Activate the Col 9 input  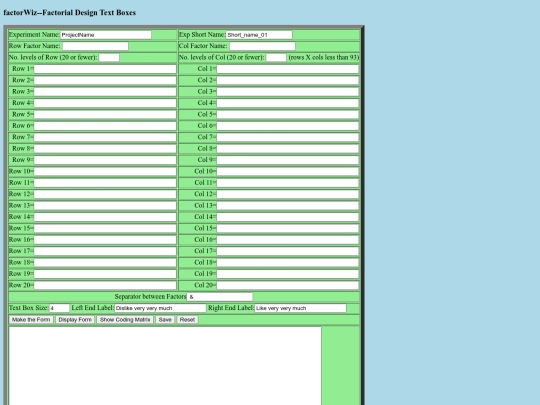coord(288,160)
